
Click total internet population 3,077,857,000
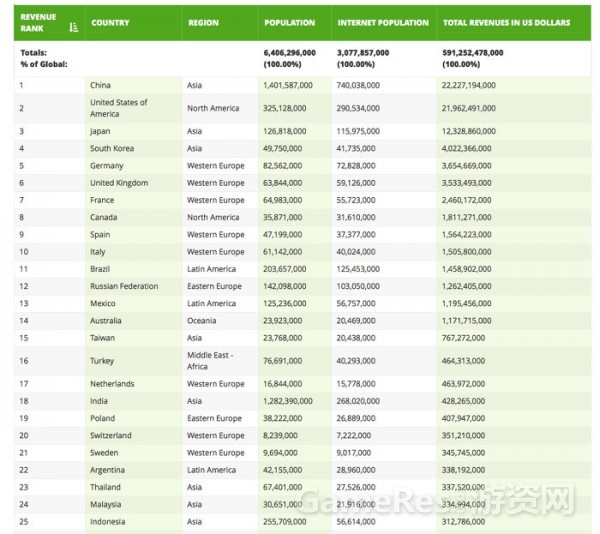coord(363,53)
